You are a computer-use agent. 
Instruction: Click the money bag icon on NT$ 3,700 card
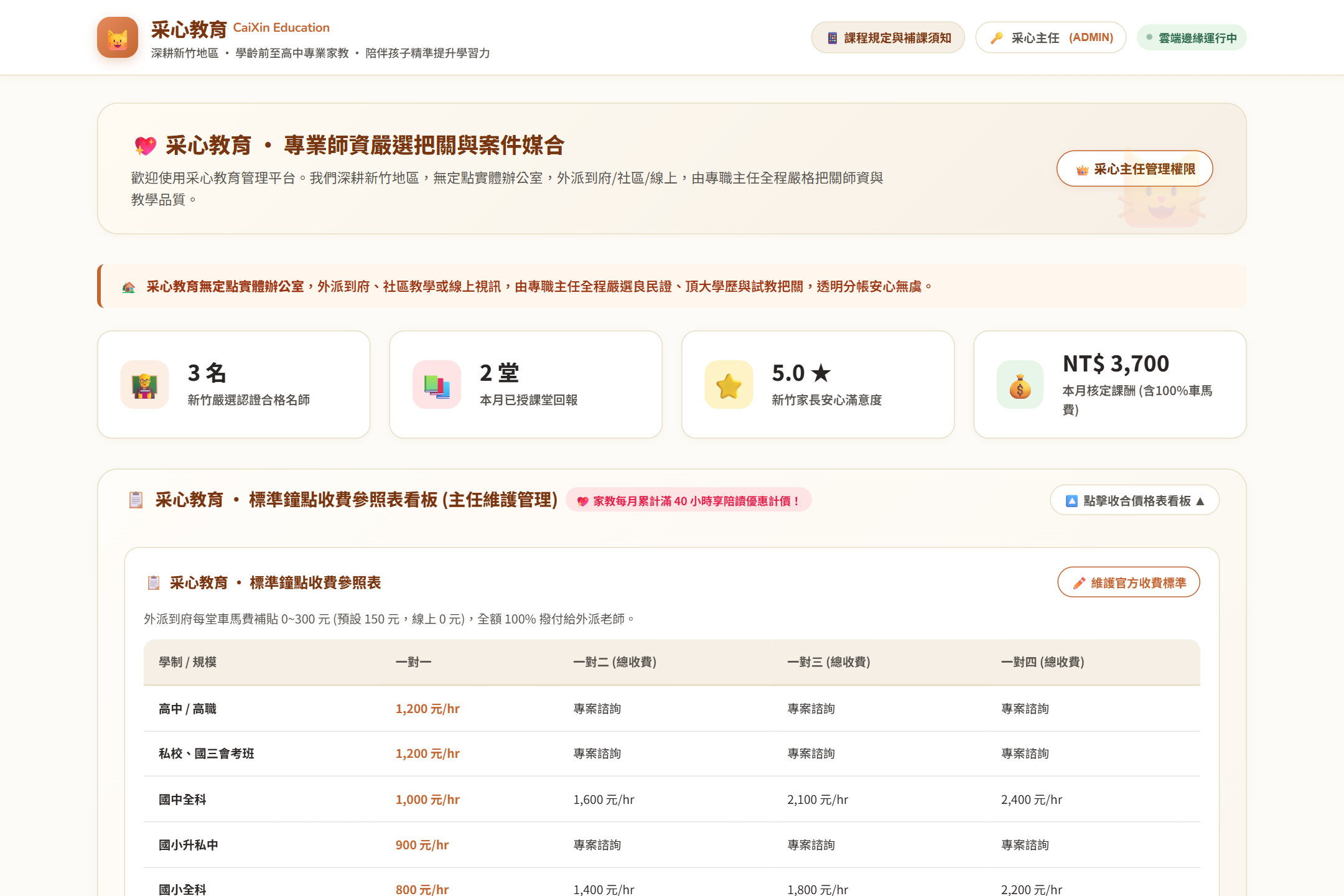click(x=1020, y=385)
